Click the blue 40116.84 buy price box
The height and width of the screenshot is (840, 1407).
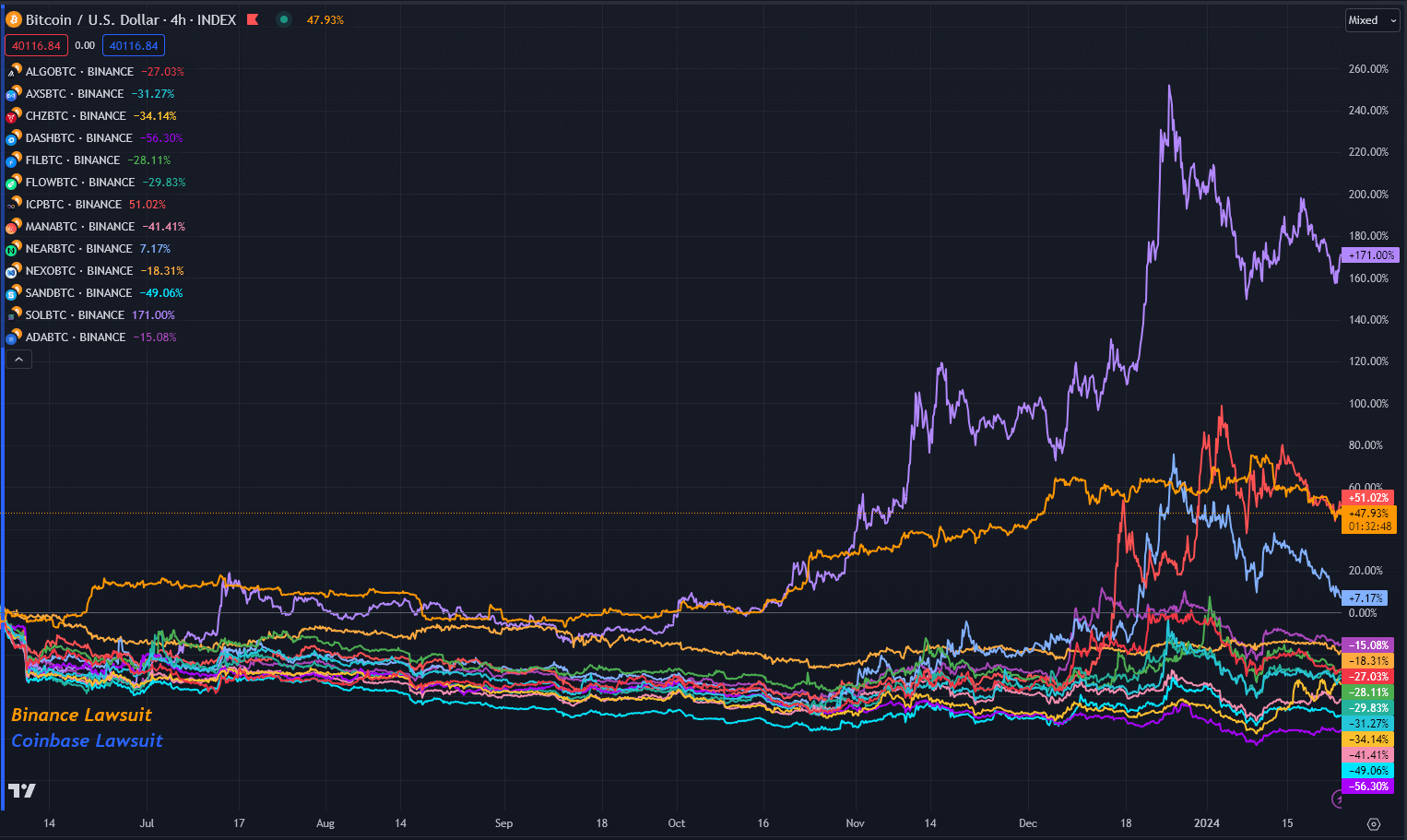[x=134, y=45]
